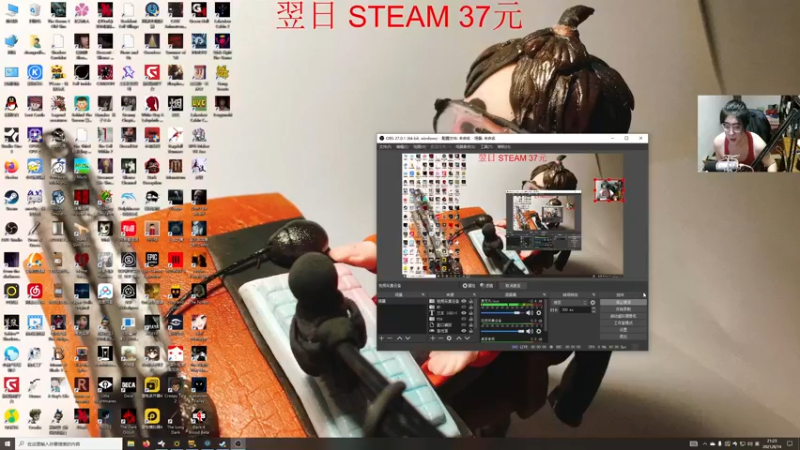
Task: Open File Explorer from the taskbar
Action: (x=131, y=443)
